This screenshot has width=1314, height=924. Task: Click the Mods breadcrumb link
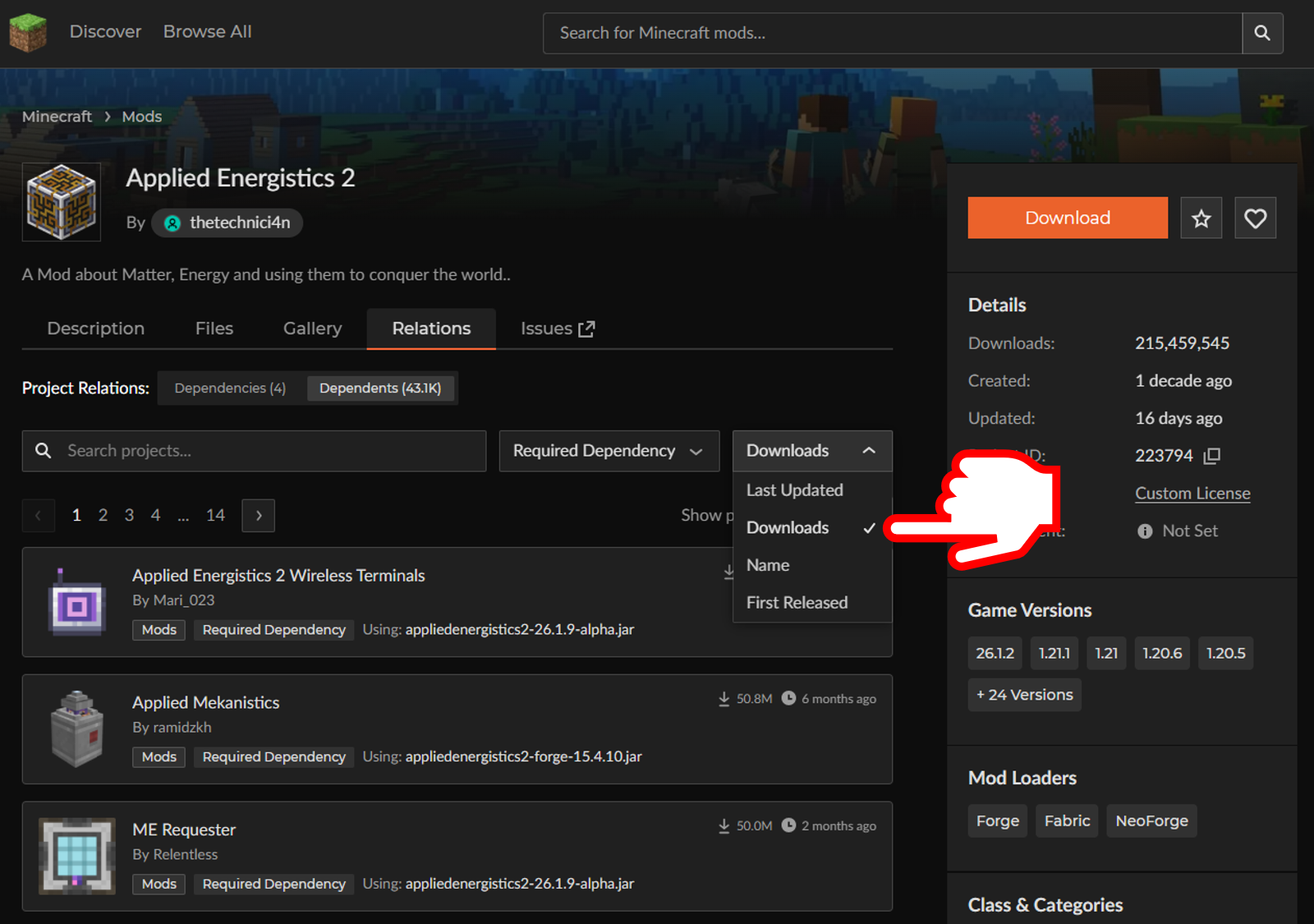[142, 117]
